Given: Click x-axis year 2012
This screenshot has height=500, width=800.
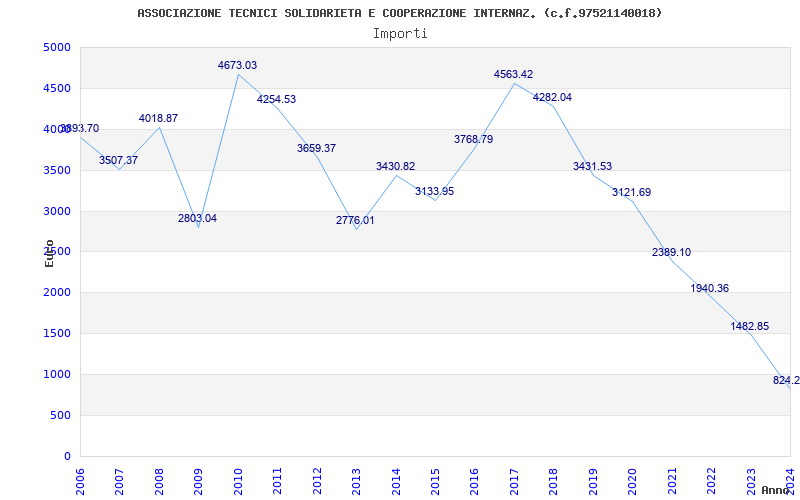Looking at the screenshot, I should (x=317, y=481).
